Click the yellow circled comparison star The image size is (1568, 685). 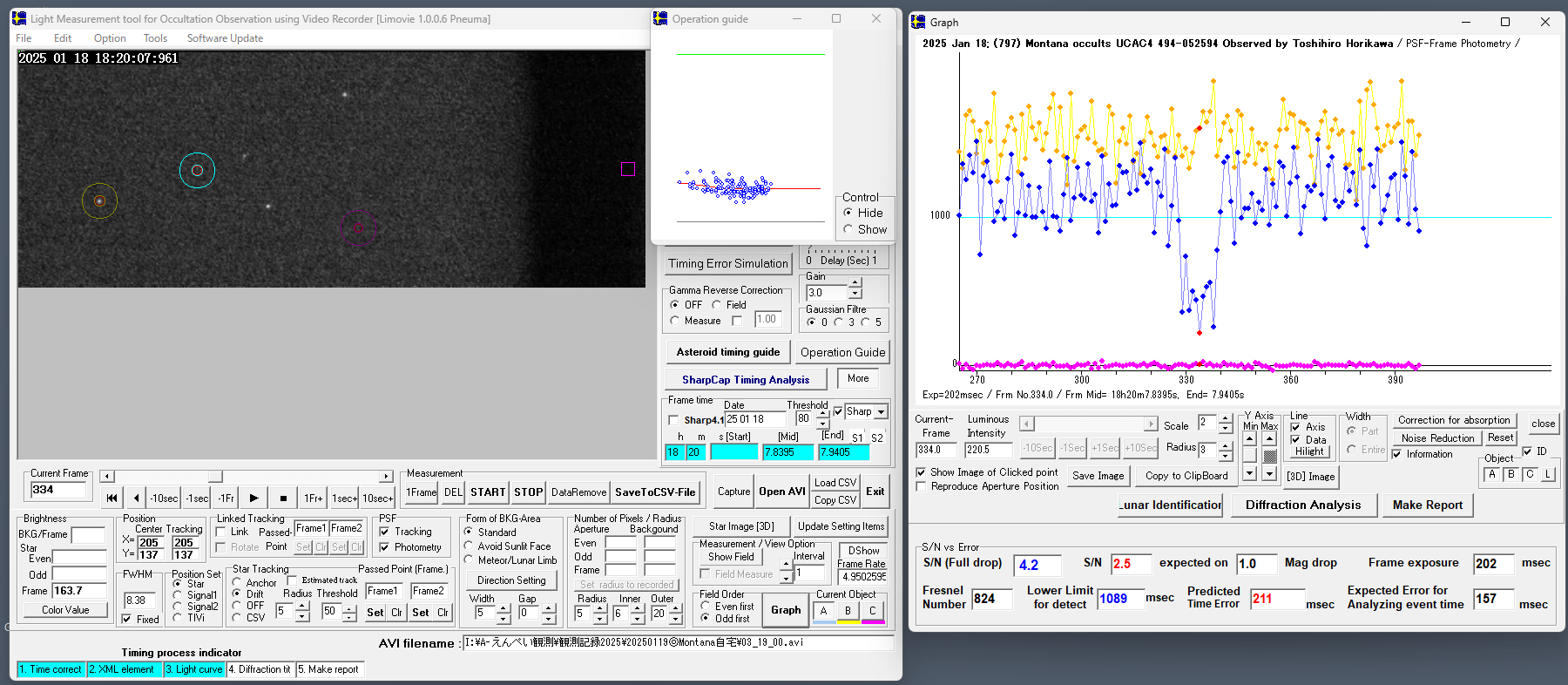(x=99, y=201)
